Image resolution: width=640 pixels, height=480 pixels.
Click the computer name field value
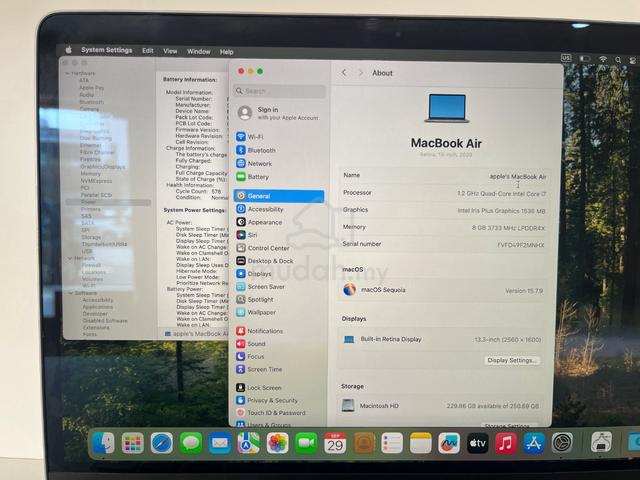click(518, 177)
